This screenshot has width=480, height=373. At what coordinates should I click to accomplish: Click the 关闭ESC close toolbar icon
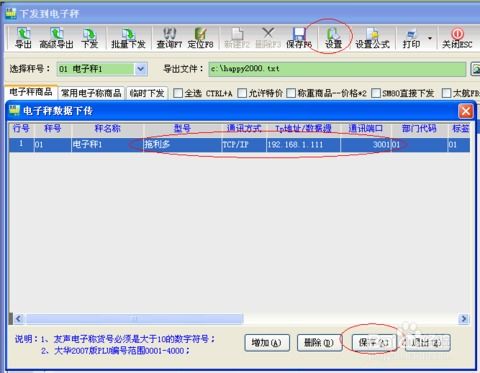pos(457,38)
